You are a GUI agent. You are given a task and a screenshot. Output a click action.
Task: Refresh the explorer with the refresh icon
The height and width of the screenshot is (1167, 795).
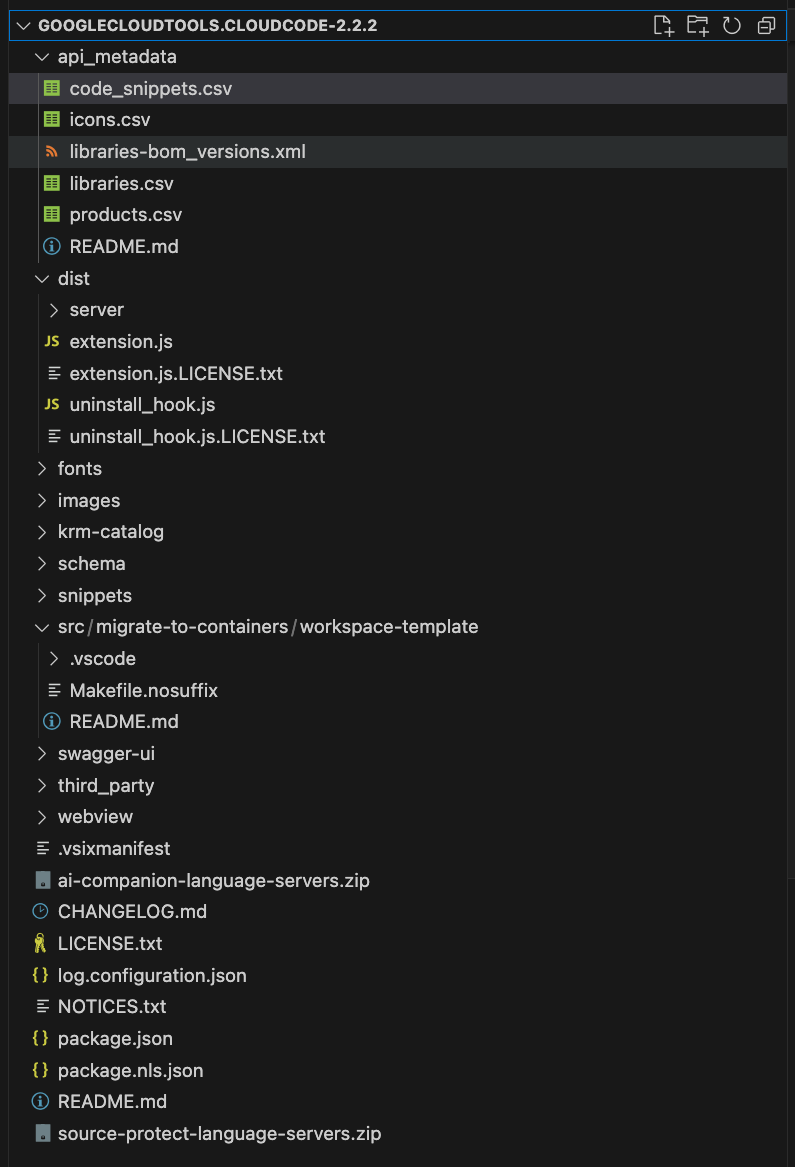(x=732, y=25)
